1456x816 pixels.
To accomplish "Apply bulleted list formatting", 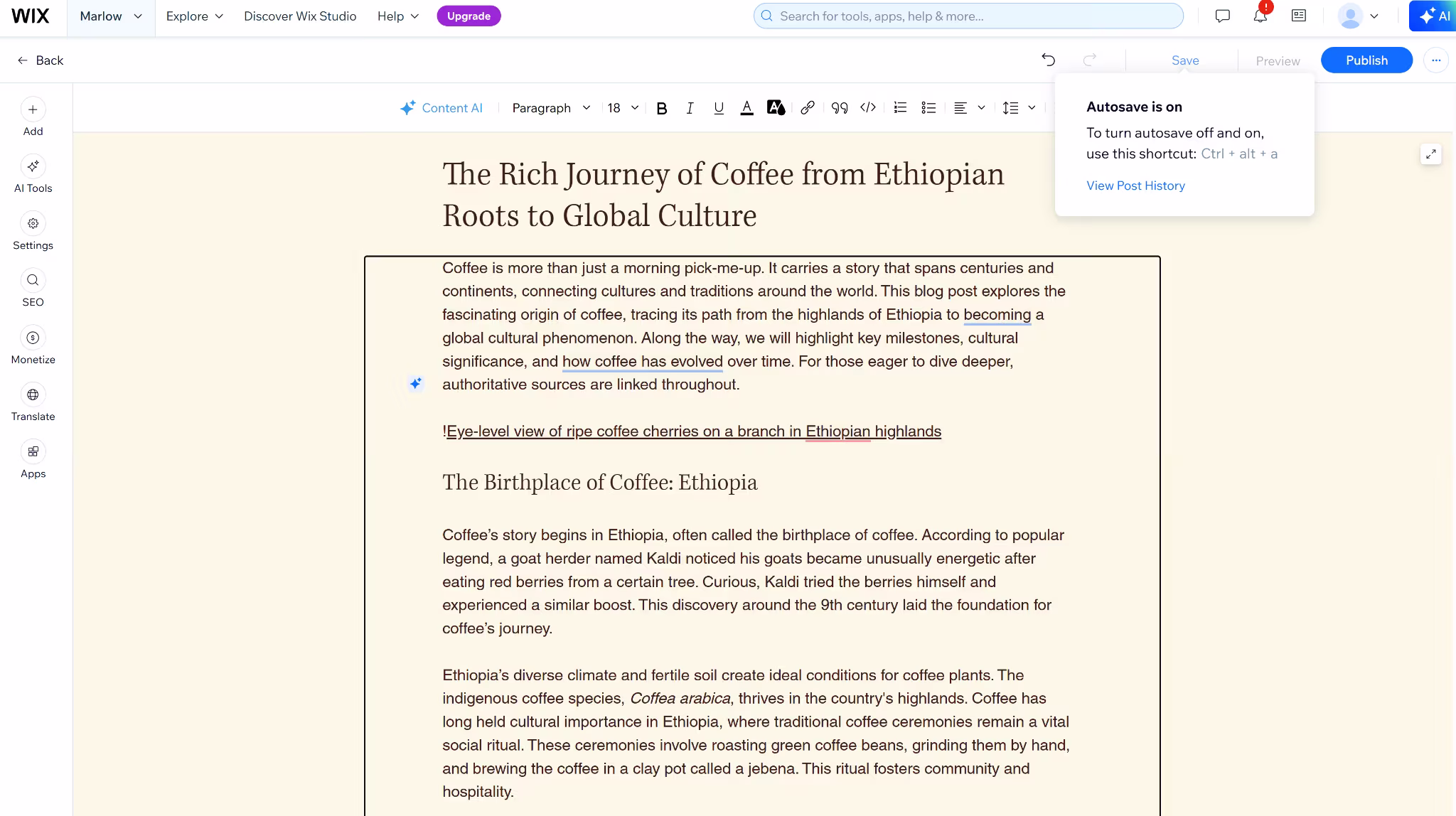I will pos(928,108).
